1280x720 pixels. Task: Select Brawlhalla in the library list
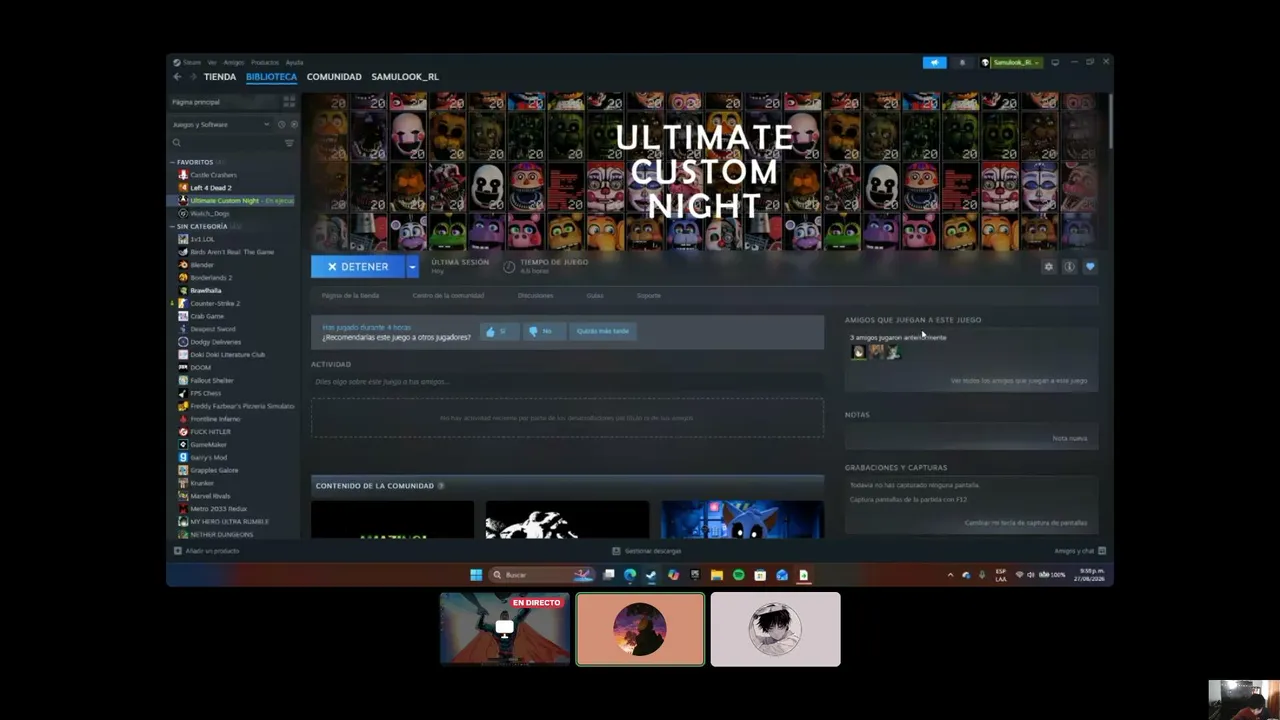[206, 291]
